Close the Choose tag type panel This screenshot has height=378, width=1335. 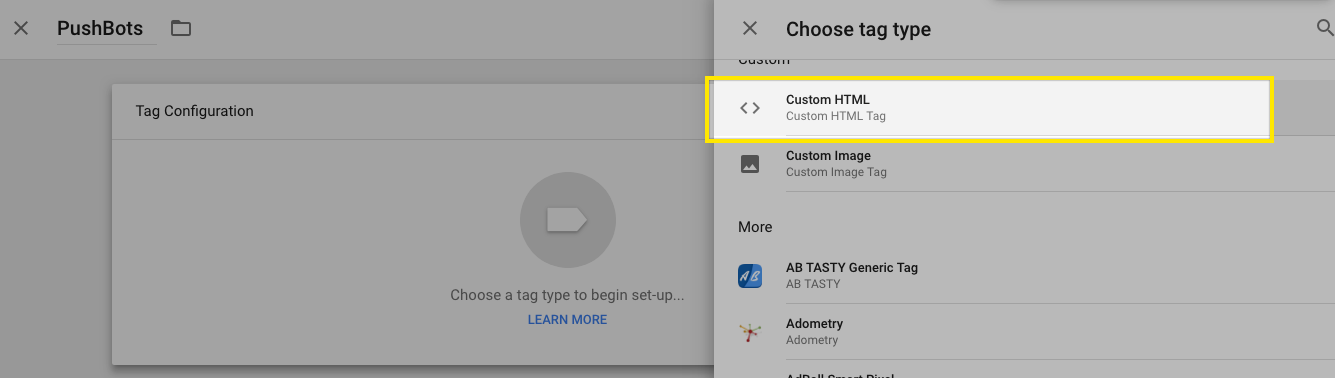[750, 29]
